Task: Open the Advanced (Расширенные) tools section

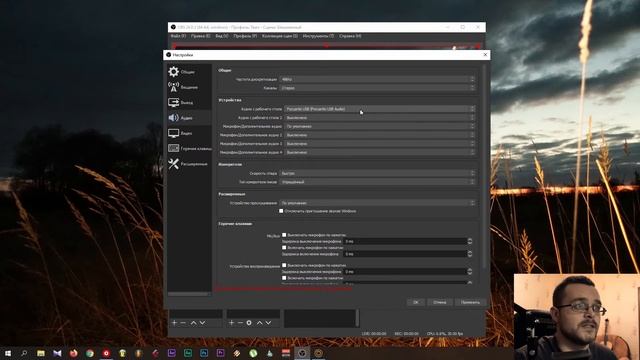Action: 189,164
